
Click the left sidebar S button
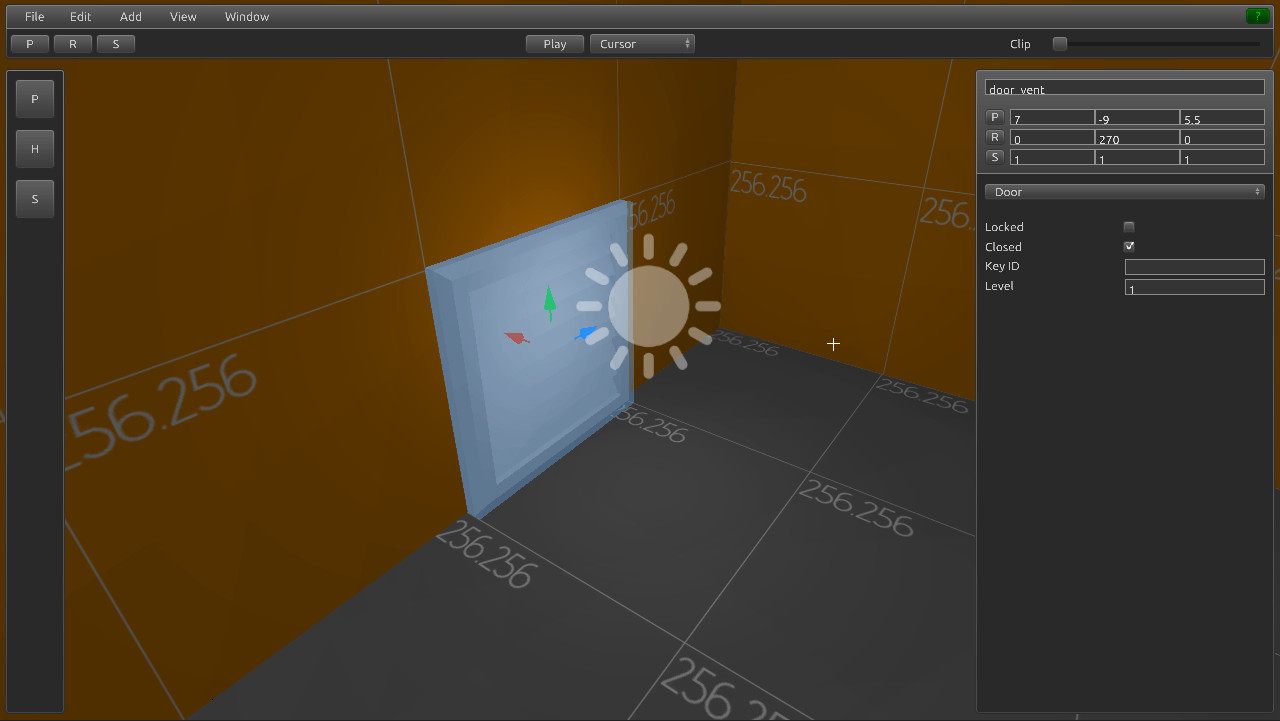35,199
